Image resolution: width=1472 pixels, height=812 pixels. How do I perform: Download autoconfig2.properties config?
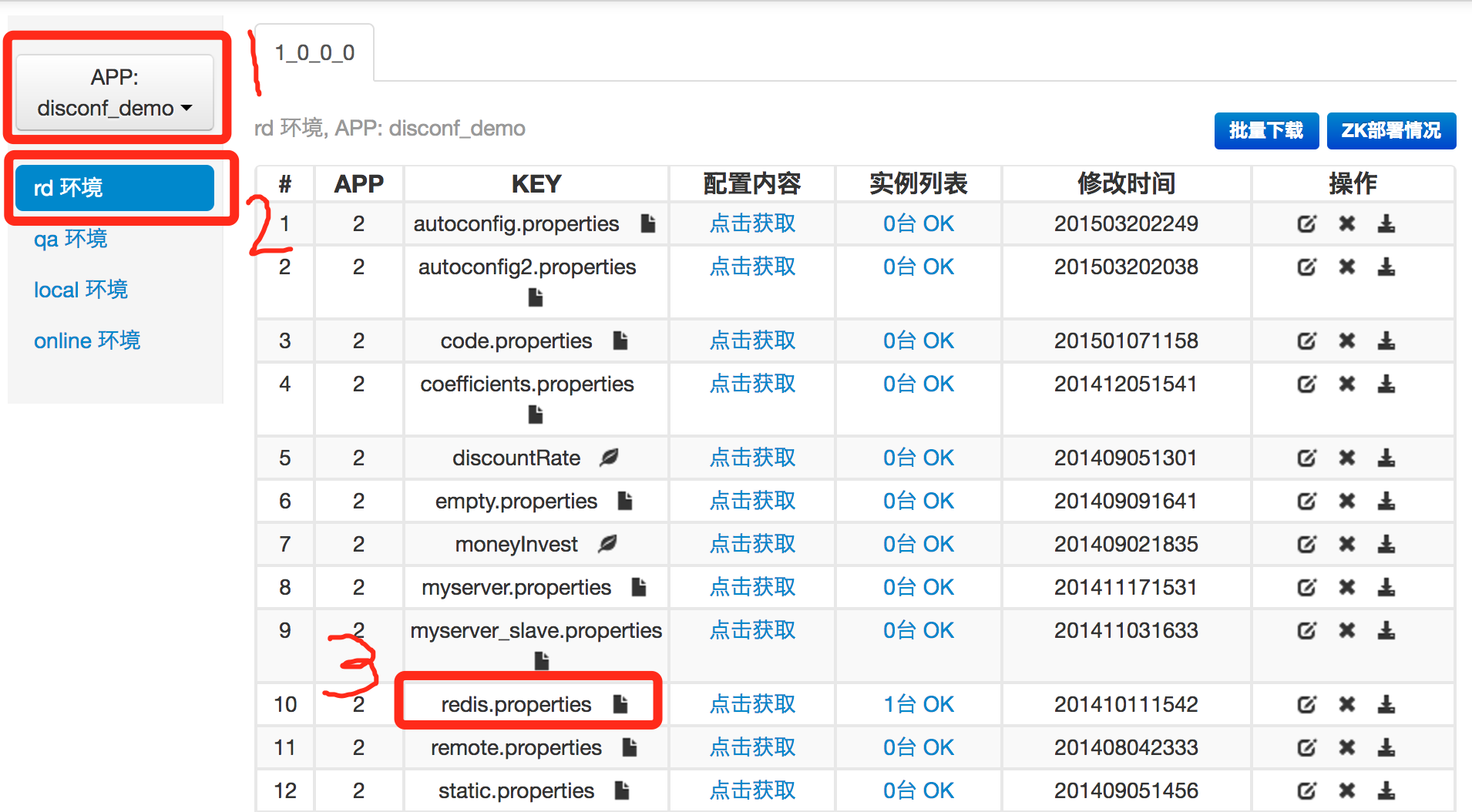(1386, 267)
